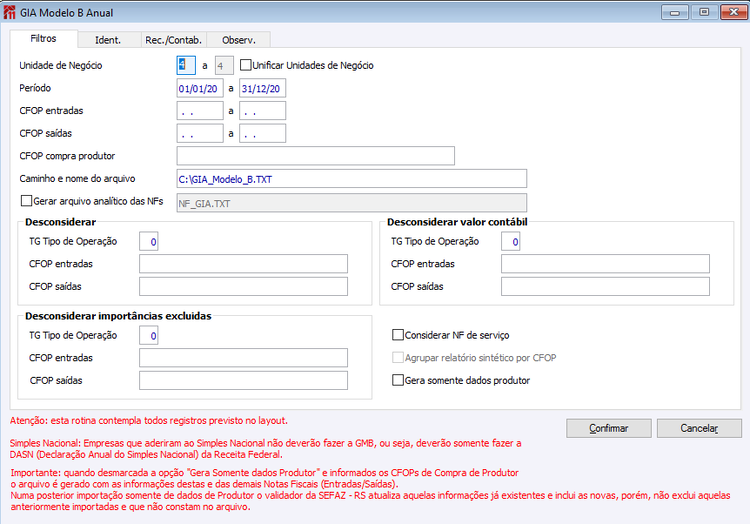Click TG Tipo de Operação in Desconsiderar group

[x=149, y=241]
